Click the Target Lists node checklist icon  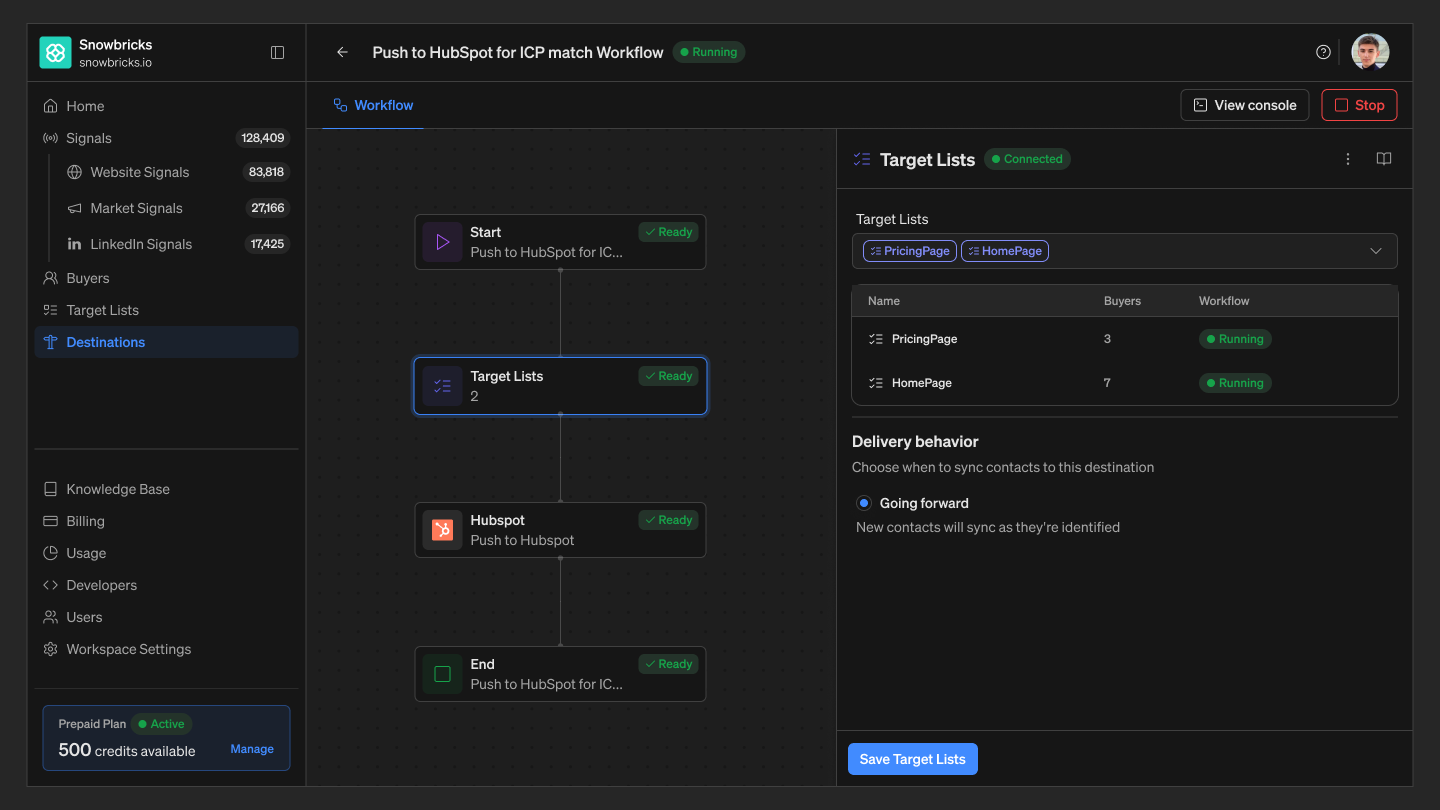coord(443,386)
